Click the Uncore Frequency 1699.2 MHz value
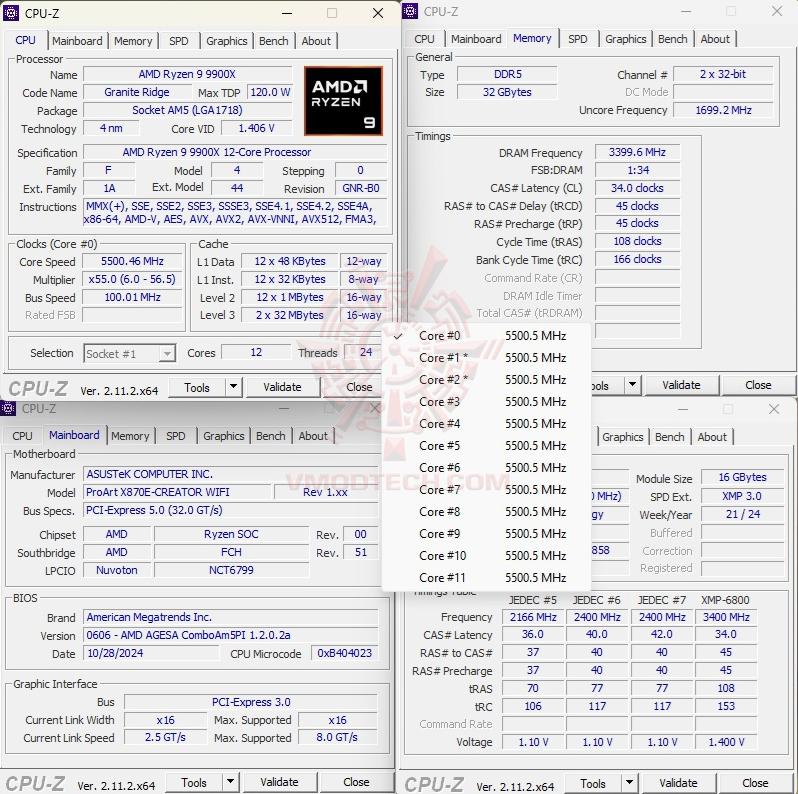 tap(723, 110)
